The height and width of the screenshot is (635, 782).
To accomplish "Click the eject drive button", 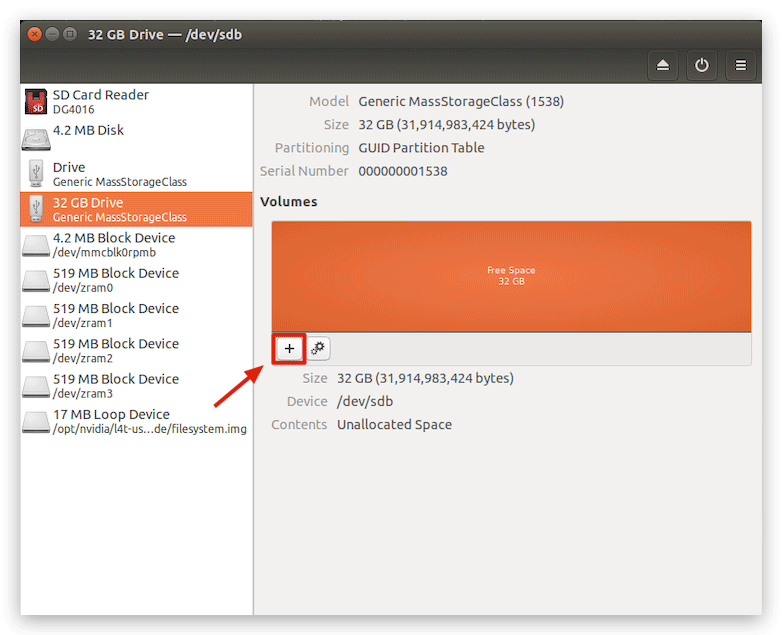I will click(662, 65).
